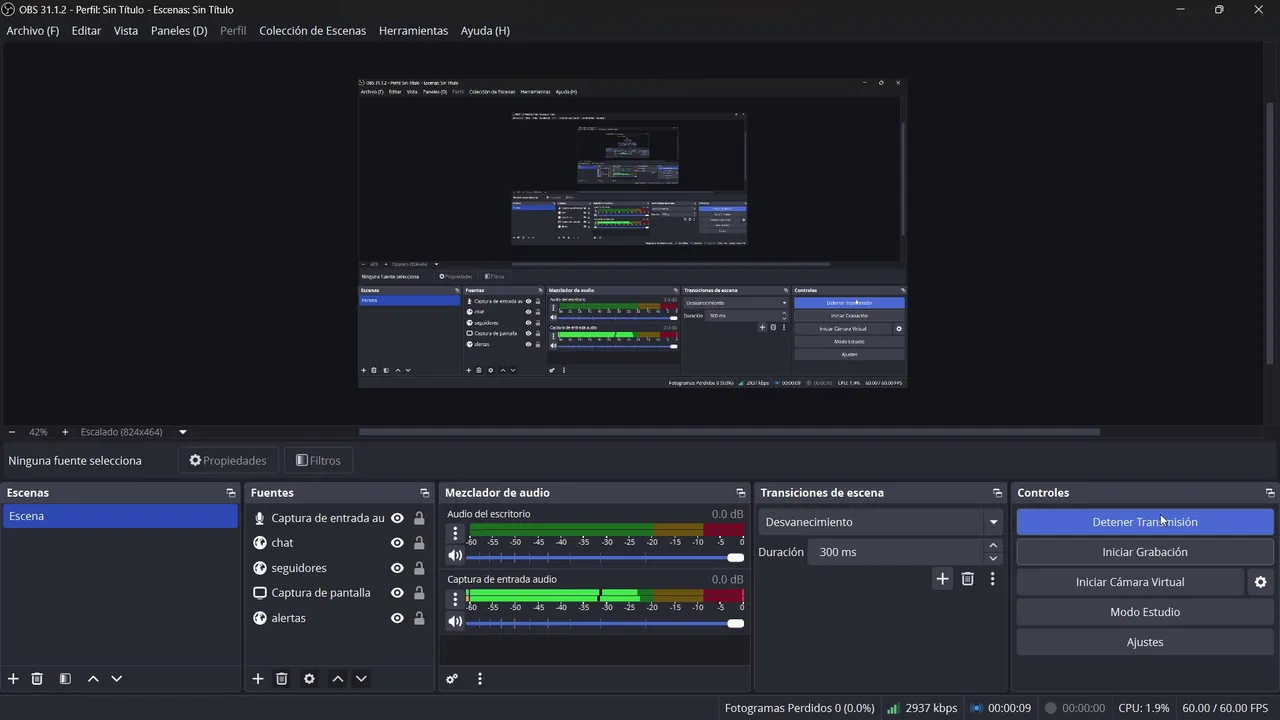Mute Audio del escritorio speaker icon
Image resolution: width=1280 pixels, height=720 pixels.
(455, 556)
